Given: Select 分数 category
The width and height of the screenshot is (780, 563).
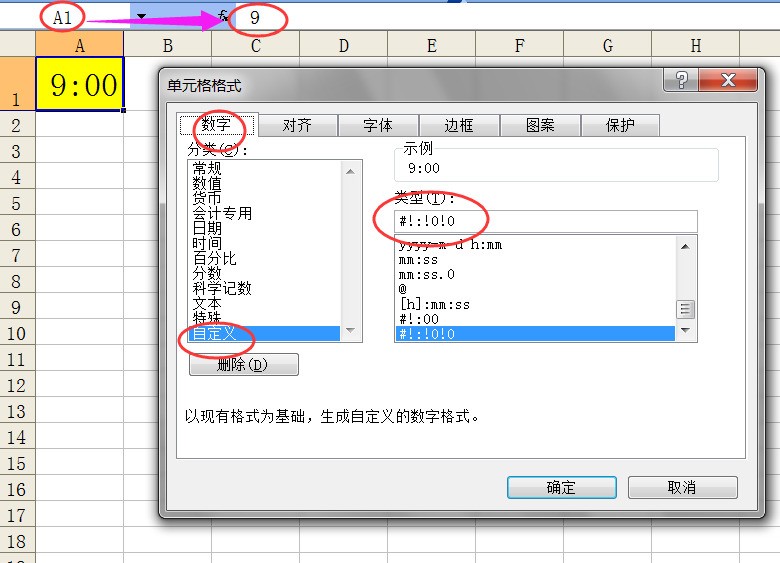Looking at the screenshot, I should [265, 273].
